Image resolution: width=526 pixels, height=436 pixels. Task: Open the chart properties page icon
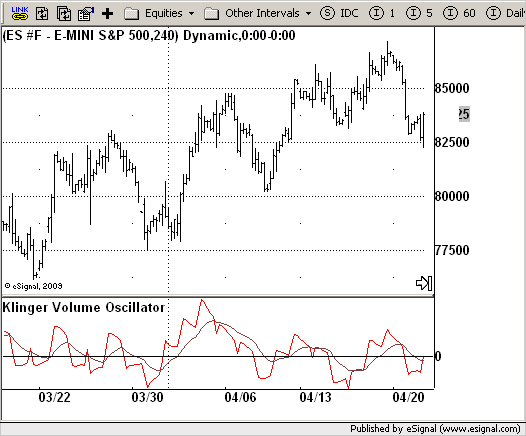pyautogui.click(x=86, y=13)
